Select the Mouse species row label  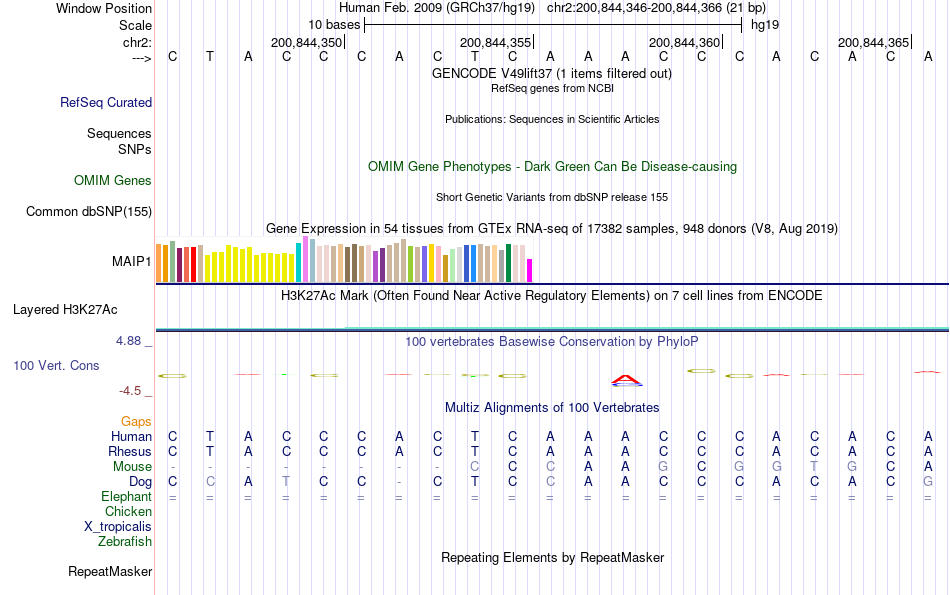[x=132, y=467]
